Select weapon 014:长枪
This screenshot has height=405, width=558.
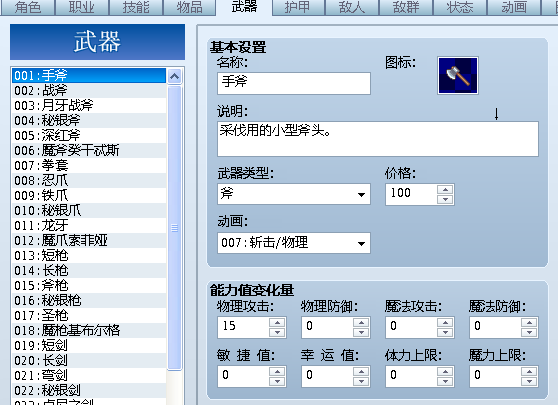pyautogui.click(x=89, y=270)
